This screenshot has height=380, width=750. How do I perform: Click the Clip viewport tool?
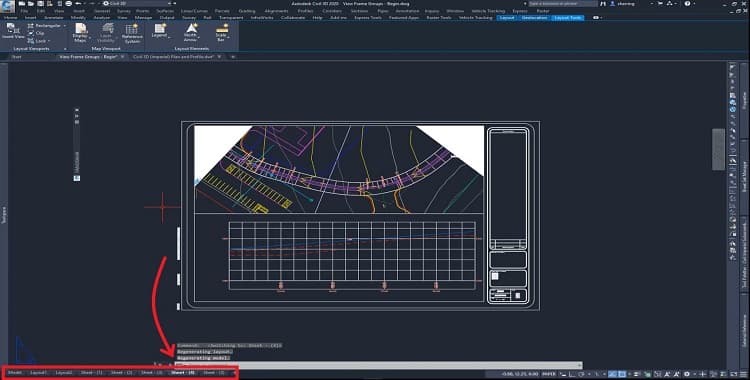pos(36,33)
